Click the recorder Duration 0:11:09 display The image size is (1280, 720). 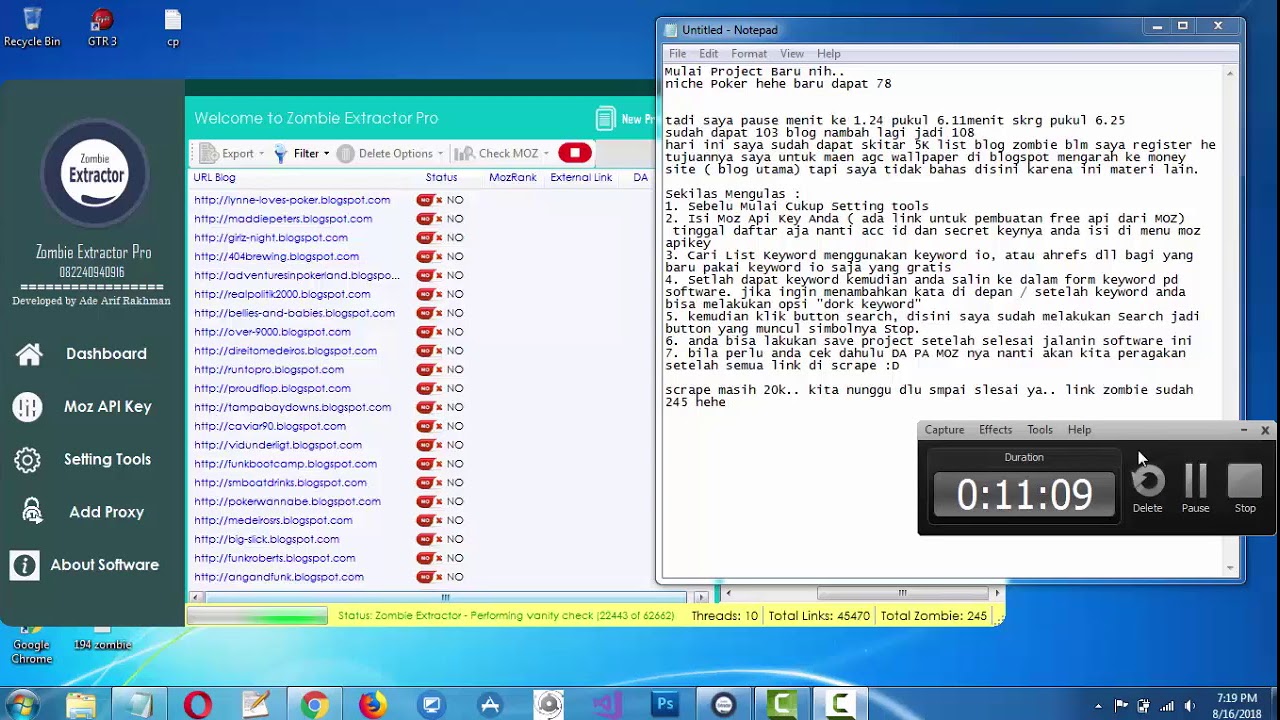[x=1024, y=495]
